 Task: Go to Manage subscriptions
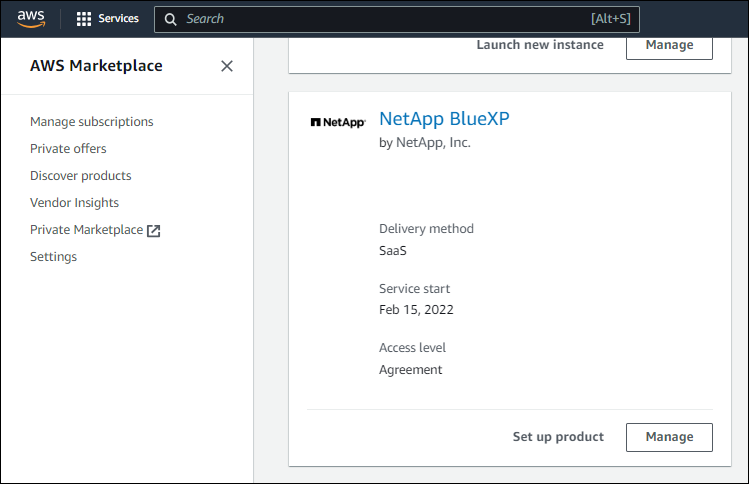(92, 122)
